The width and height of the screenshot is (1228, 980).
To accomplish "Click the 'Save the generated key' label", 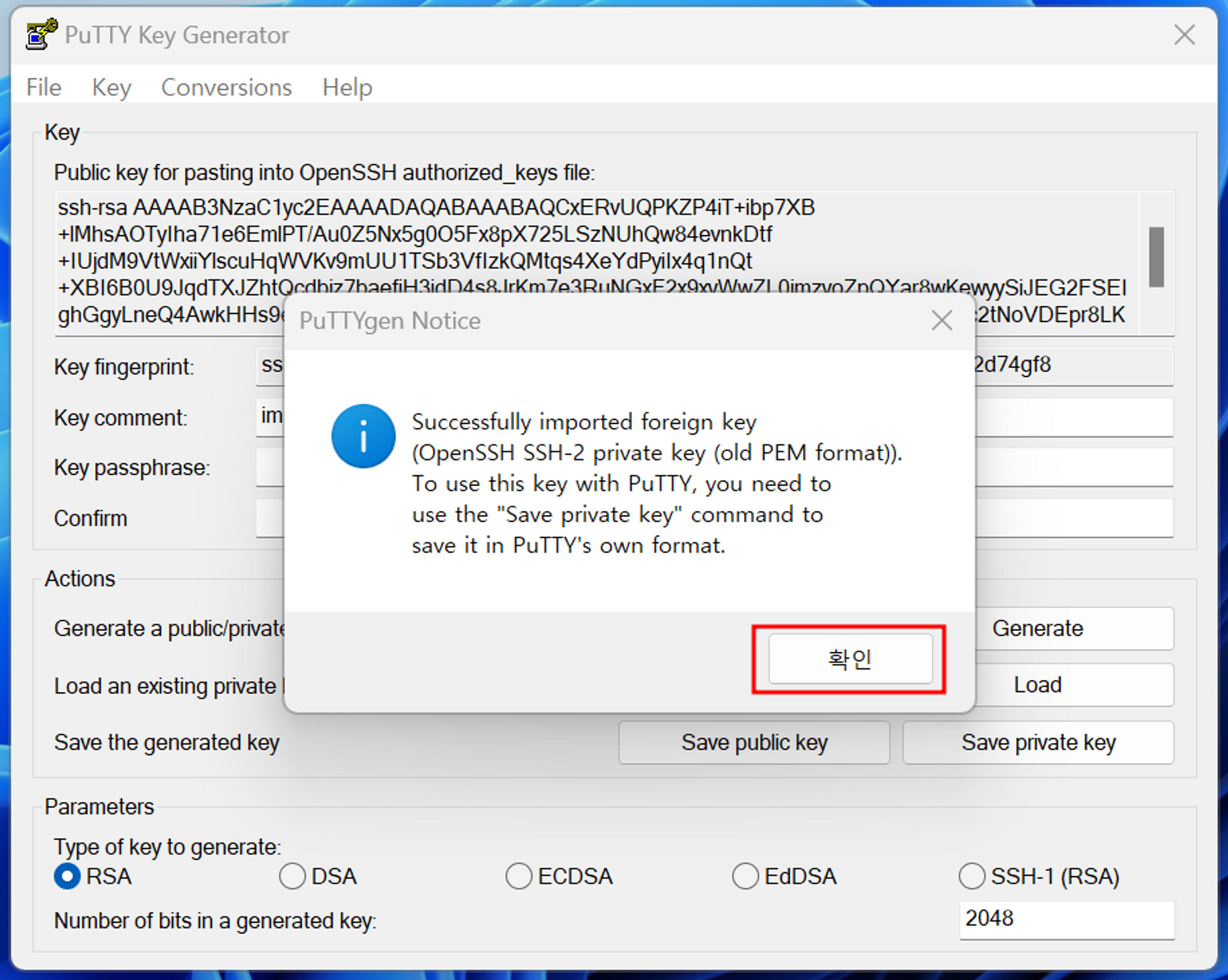I will pyautogui.click(x=166, y=742).
